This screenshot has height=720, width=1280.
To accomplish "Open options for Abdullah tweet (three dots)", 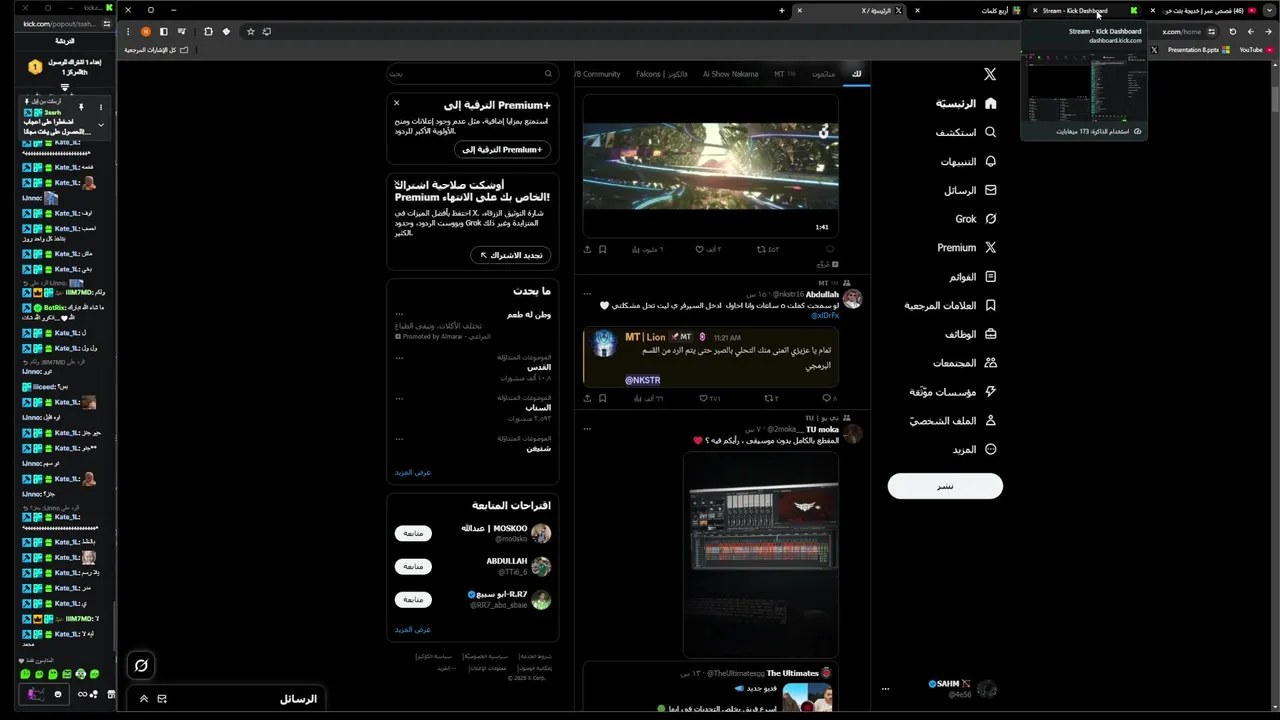I will 587,294.
